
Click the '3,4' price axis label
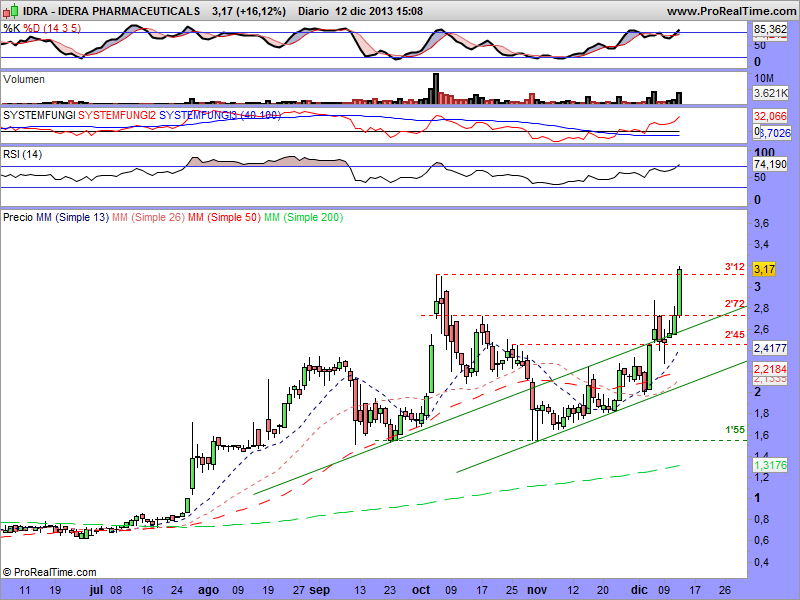(x=761, y=244)
